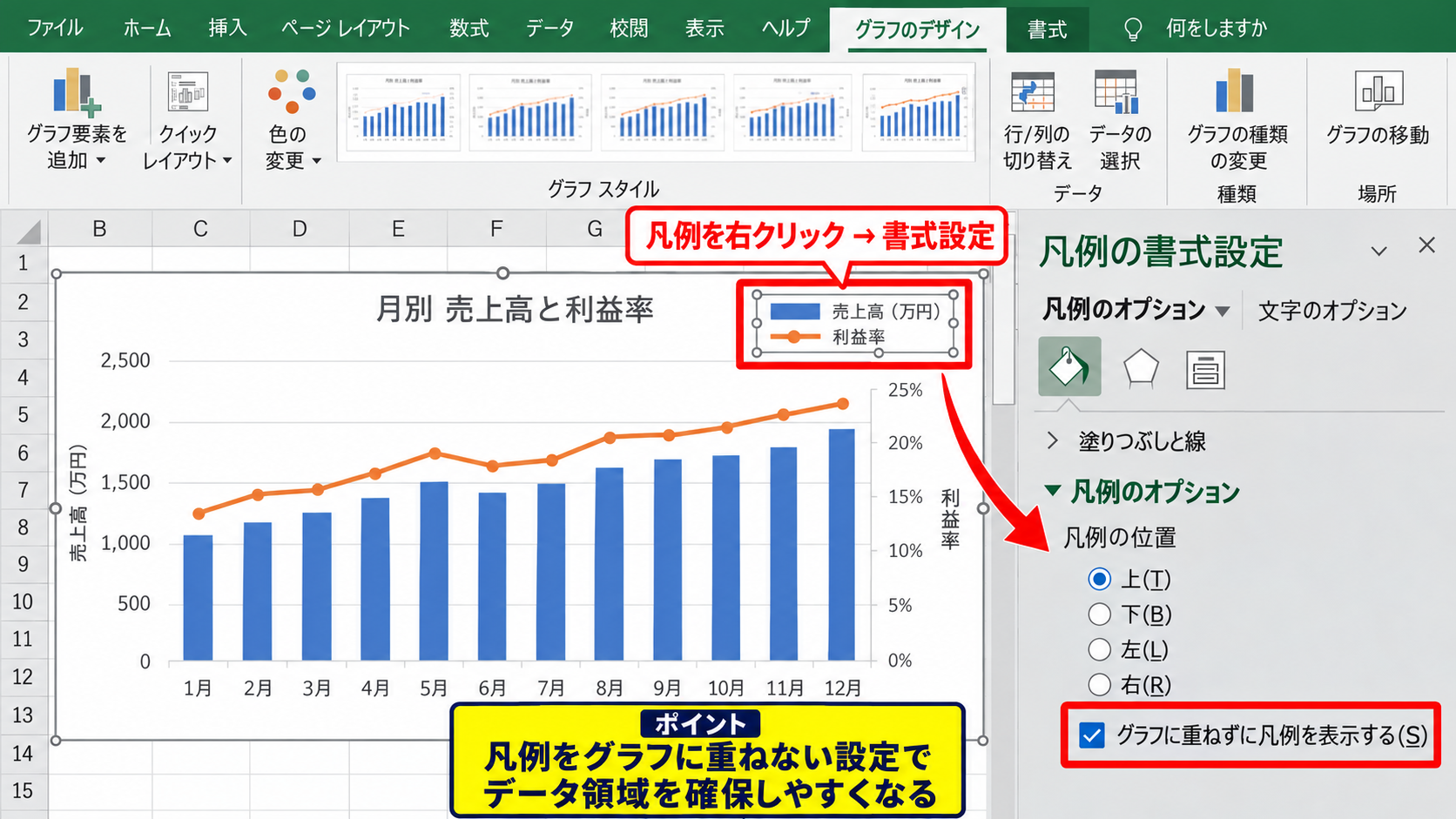Image resolution: width=1456 pixels, height=819 pixels.
Task: Select the effects pentagon icon
Action: pos(1141,369)
